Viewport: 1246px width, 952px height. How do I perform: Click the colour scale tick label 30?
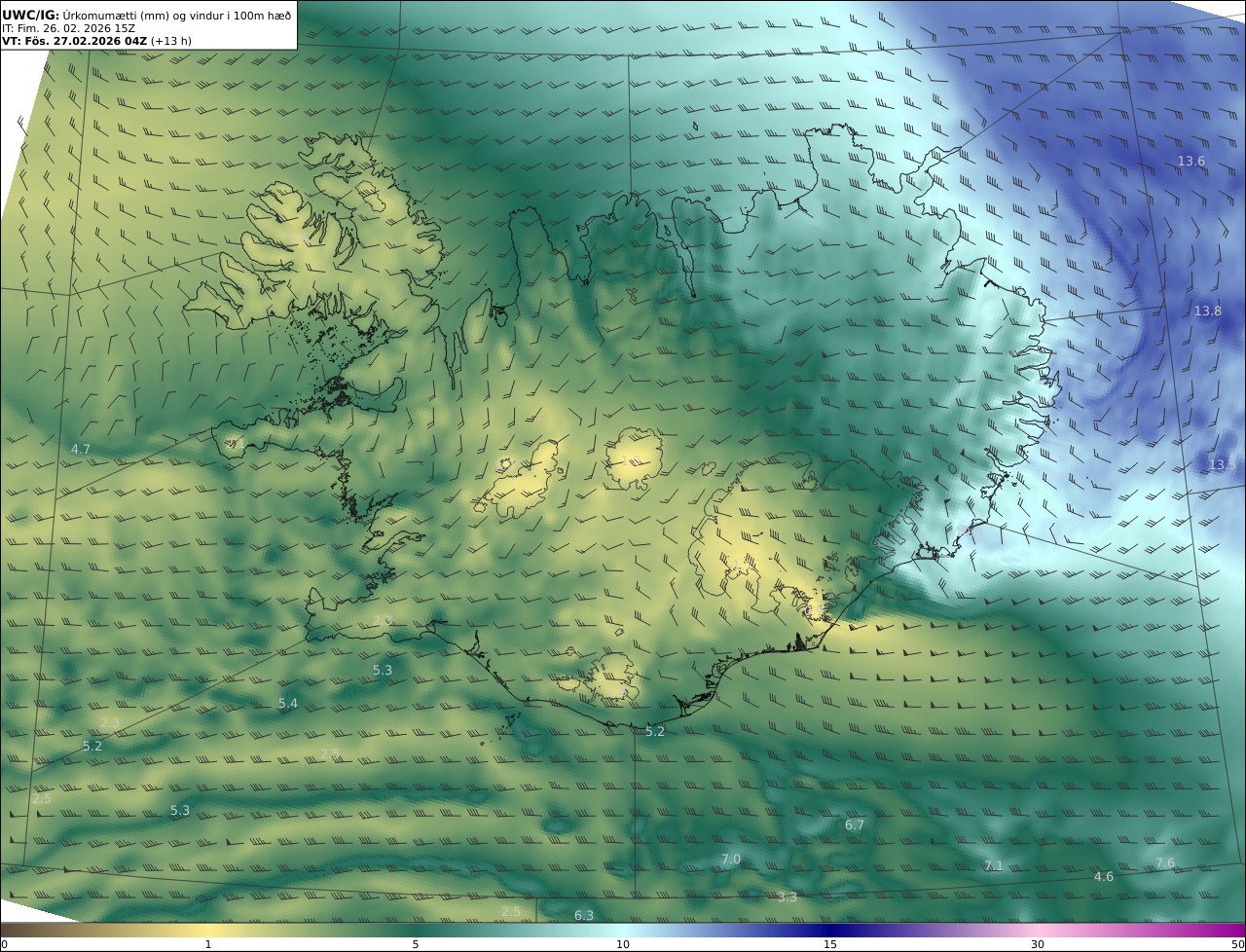click(1038, 945)
